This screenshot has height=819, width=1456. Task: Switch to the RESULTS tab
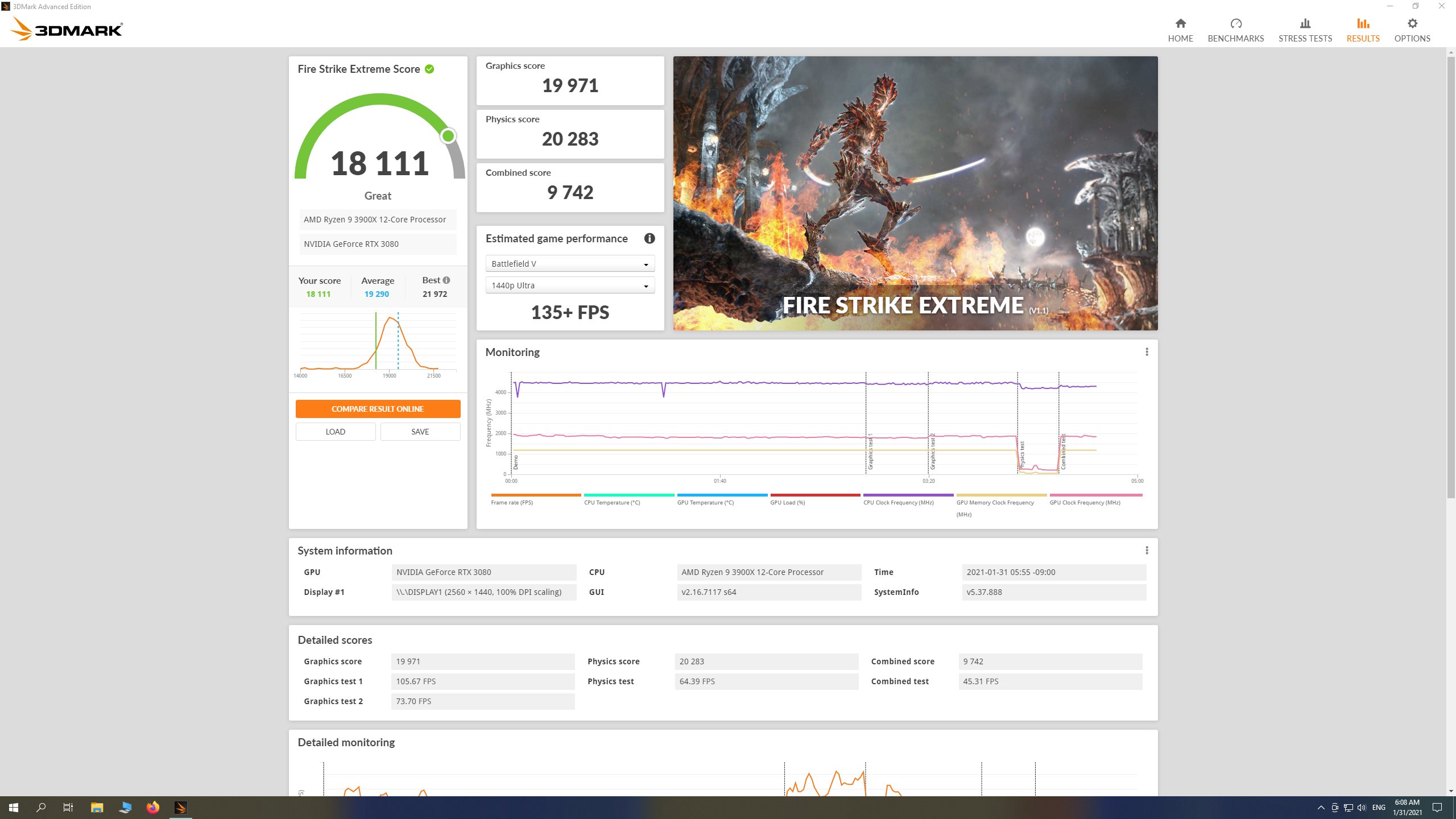[x=1363, y=30]
